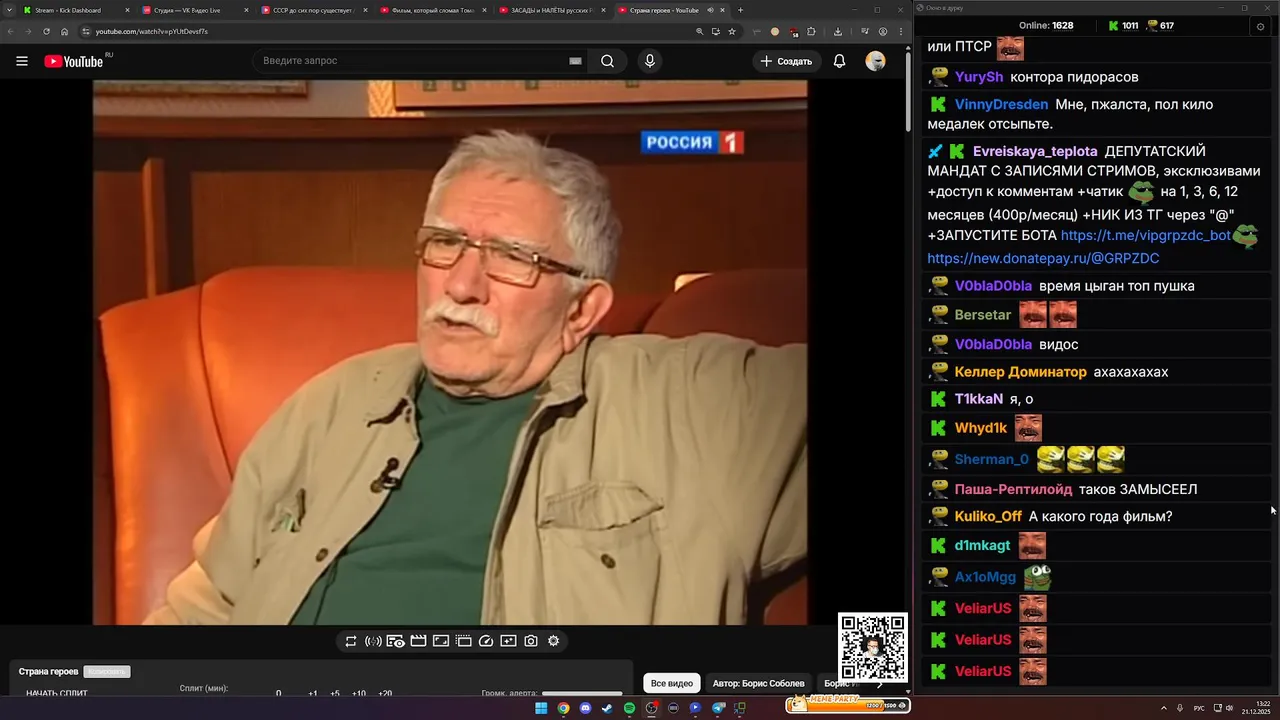Focus the YouTube search field

click(412, 61)
